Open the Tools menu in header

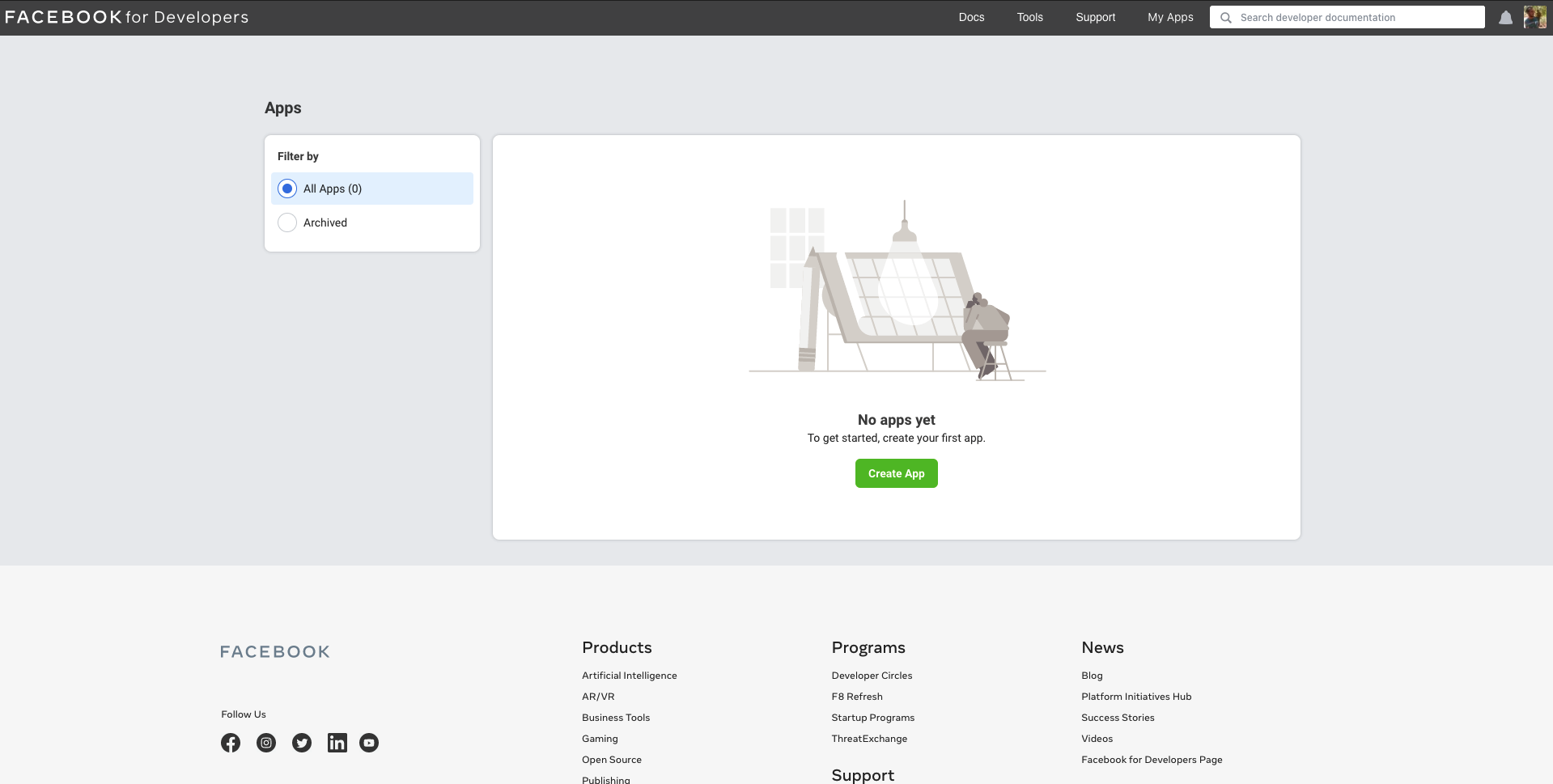click(1029, 17)
